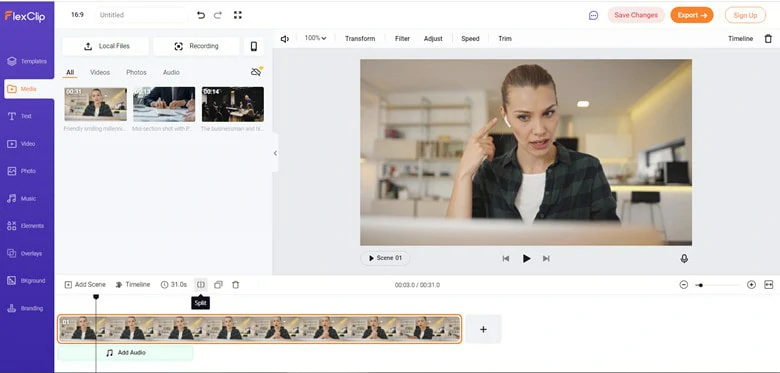Collapse the media panel with side arrow

[x=275, y=153]
